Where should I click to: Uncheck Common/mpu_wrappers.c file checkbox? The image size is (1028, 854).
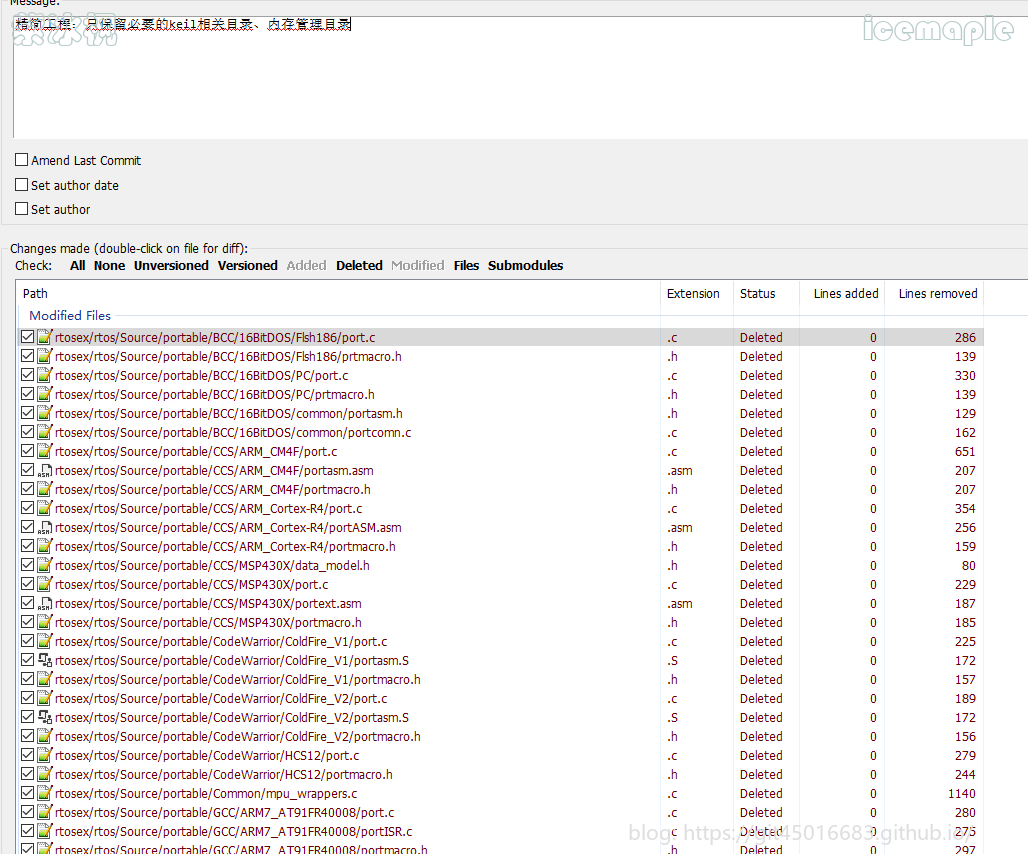pyautogui.click(x=27, y=793)
